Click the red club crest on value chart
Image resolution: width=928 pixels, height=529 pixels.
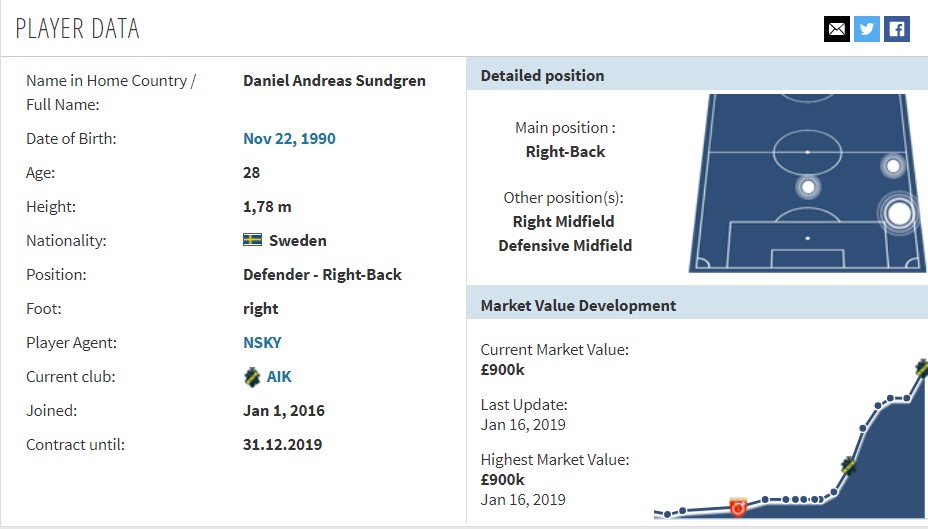[x=738, y=507]
